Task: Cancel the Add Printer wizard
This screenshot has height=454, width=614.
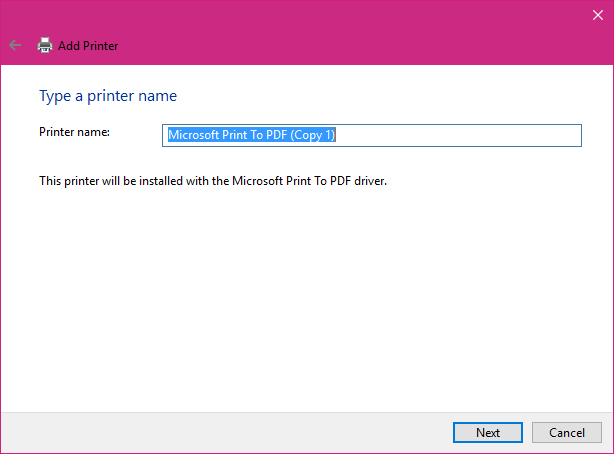Action: point(567,432)
